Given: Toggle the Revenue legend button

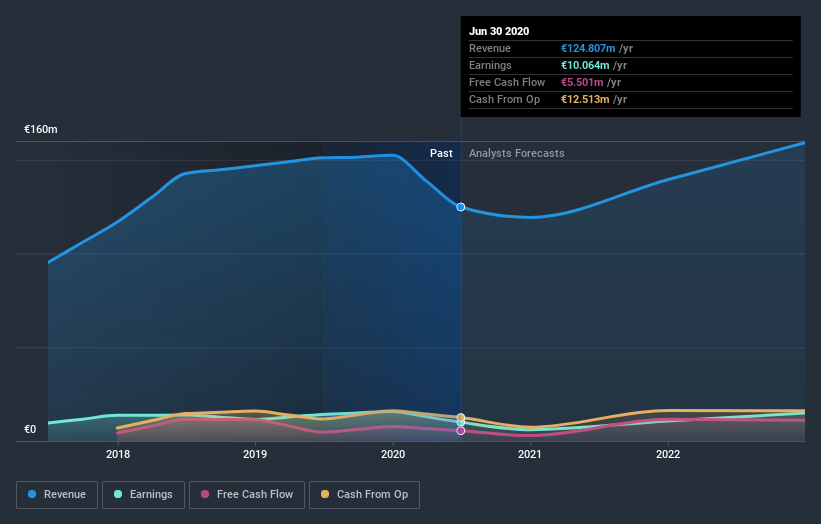Looking at the screenshot, I should tap(57, 495).
